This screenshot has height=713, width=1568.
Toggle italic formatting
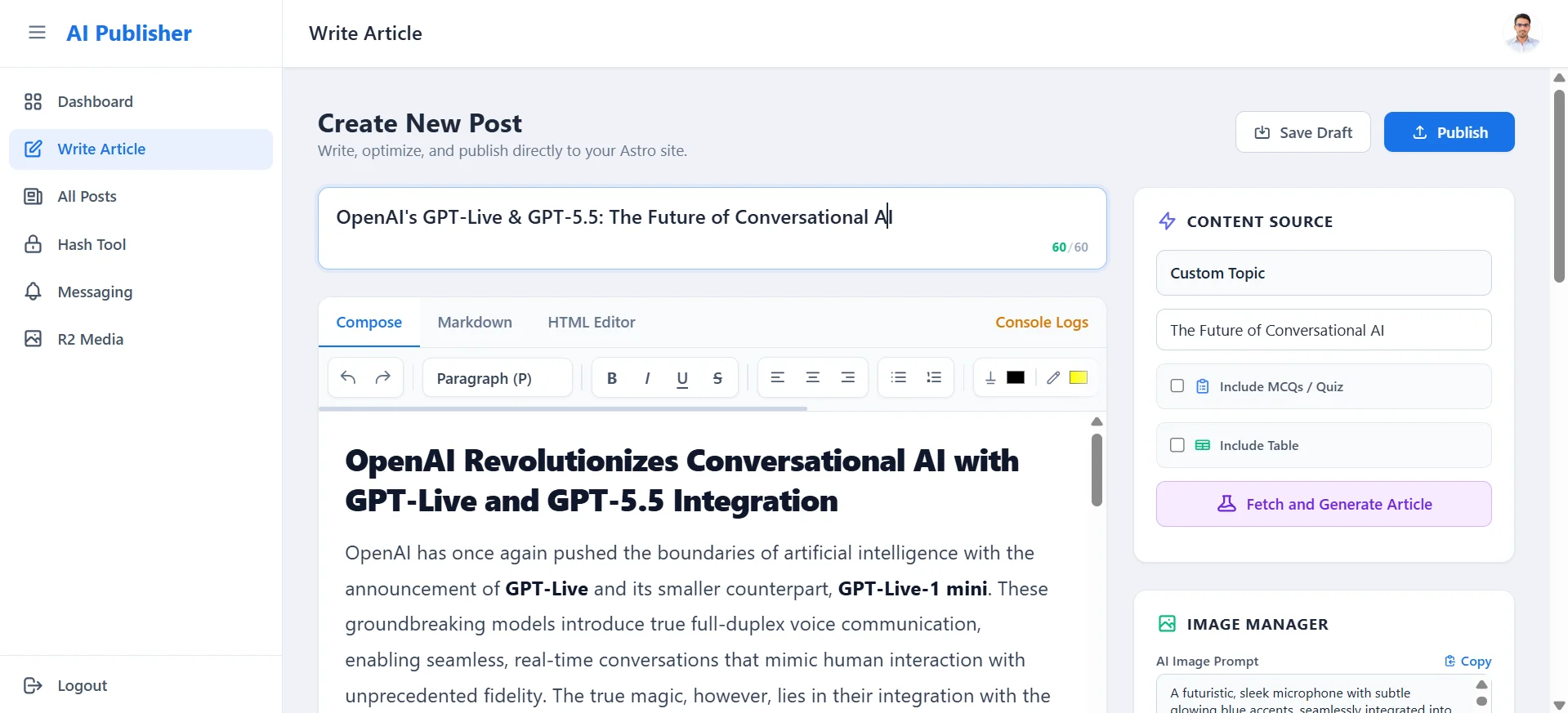coord(647,378)
